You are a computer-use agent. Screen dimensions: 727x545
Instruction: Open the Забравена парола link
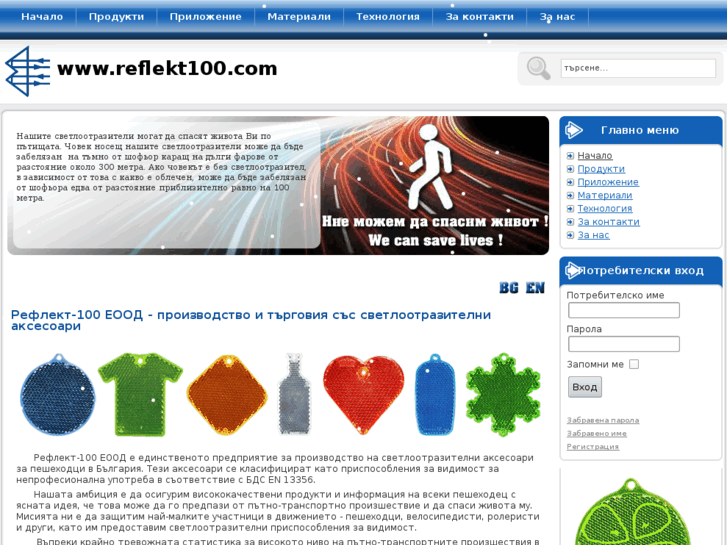pos(603,420)
